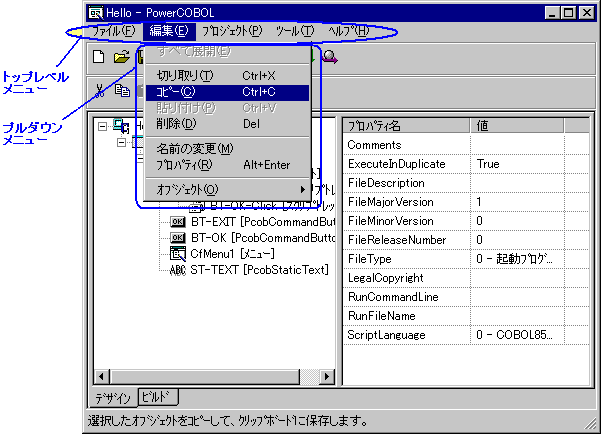Select the FileMajorVersion property name

point(390,202)
